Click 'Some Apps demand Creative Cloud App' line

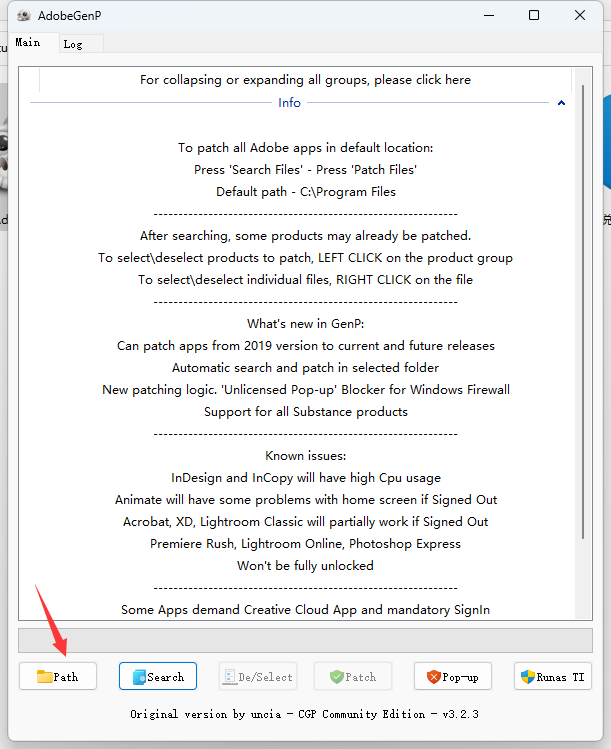coord(305,610)
